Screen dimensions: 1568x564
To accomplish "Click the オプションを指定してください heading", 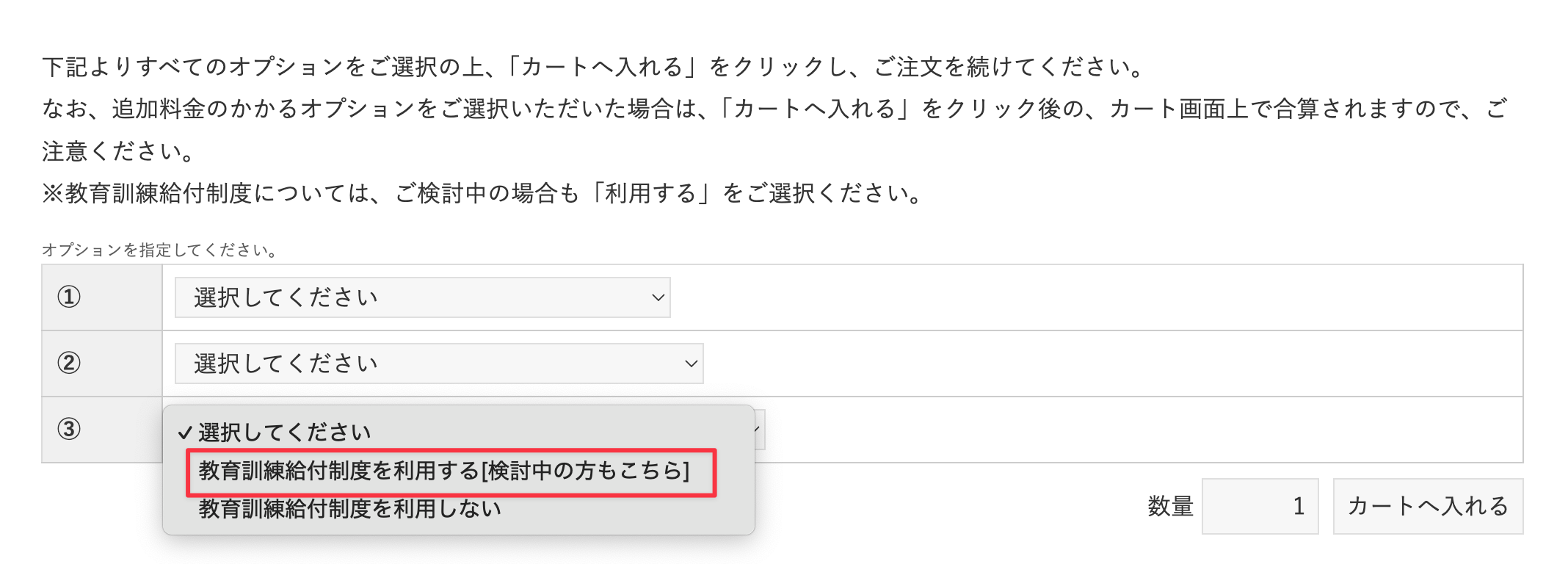I will (x=159, y=250).
